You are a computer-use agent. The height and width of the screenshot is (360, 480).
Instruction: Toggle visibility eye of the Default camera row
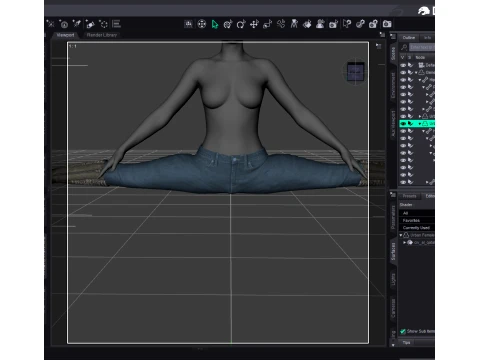coord(403,65)
